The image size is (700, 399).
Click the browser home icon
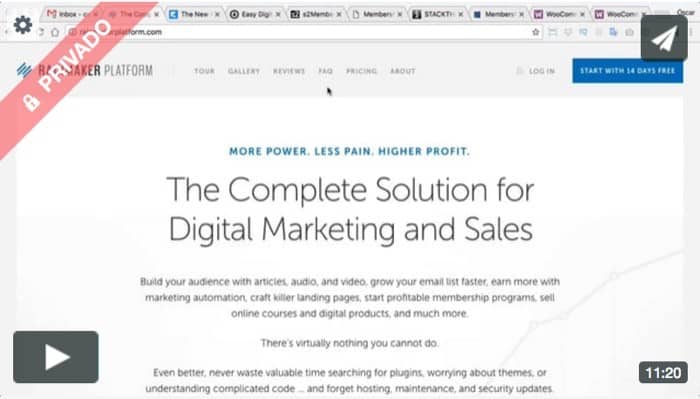55,32
